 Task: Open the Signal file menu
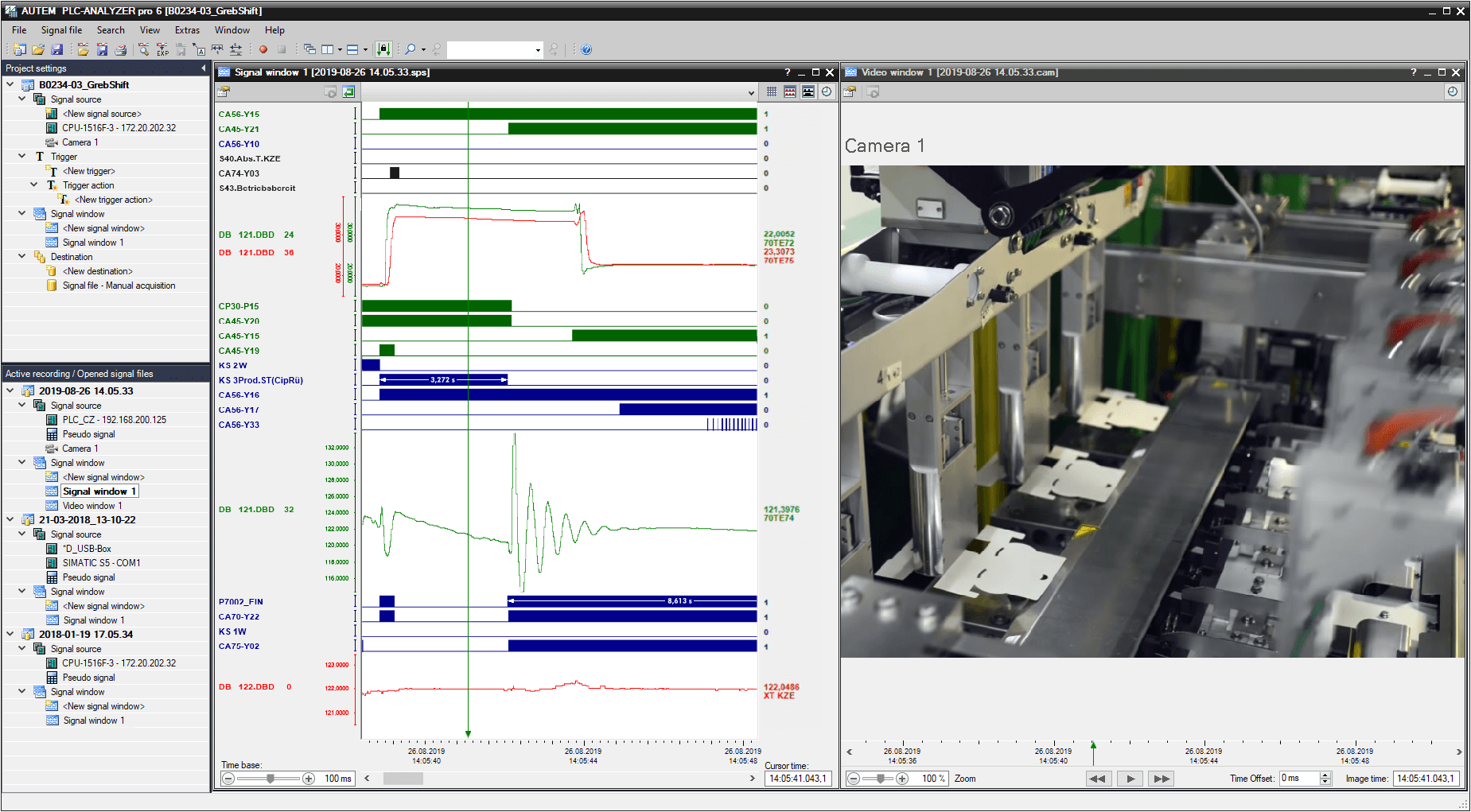tap(61, 30)
